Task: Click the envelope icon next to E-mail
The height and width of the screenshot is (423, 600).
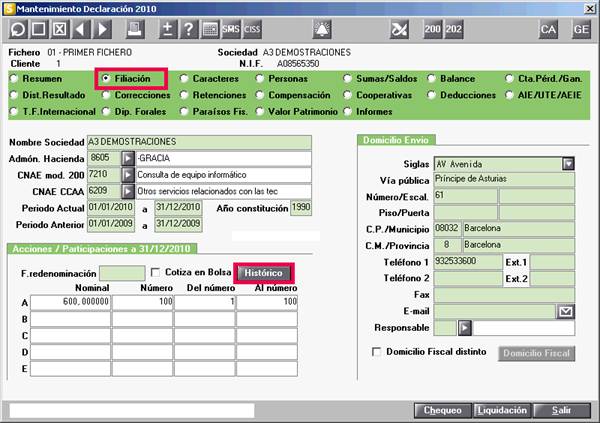Action: [566, 312]
